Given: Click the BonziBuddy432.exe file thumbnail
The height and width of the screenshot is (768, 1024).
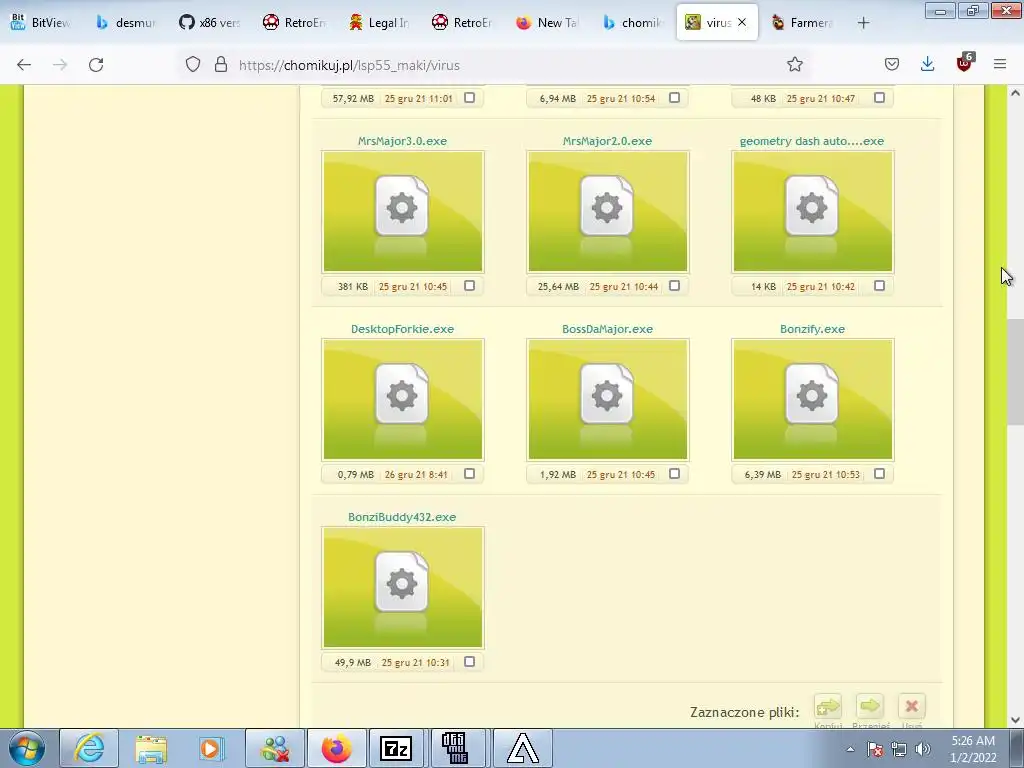Looking at the screenshot, I should (402, 588).
